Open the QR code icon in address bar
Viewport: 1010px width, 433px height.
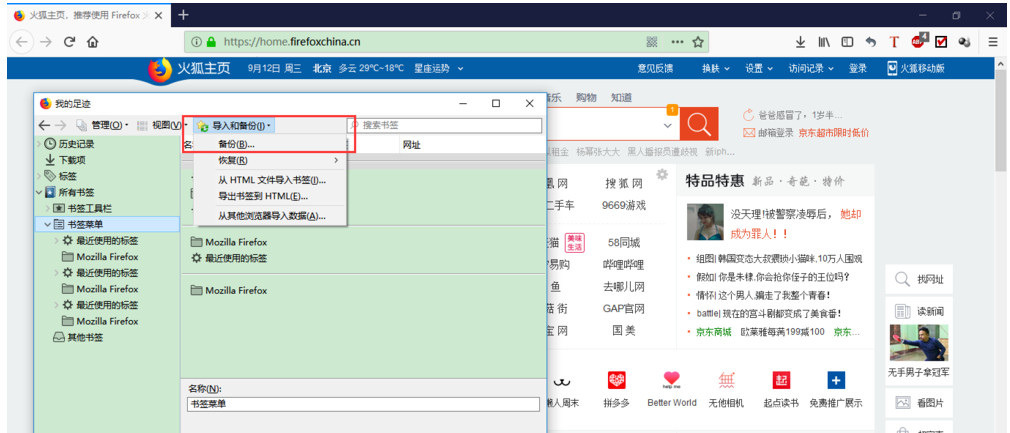[653, 42]
